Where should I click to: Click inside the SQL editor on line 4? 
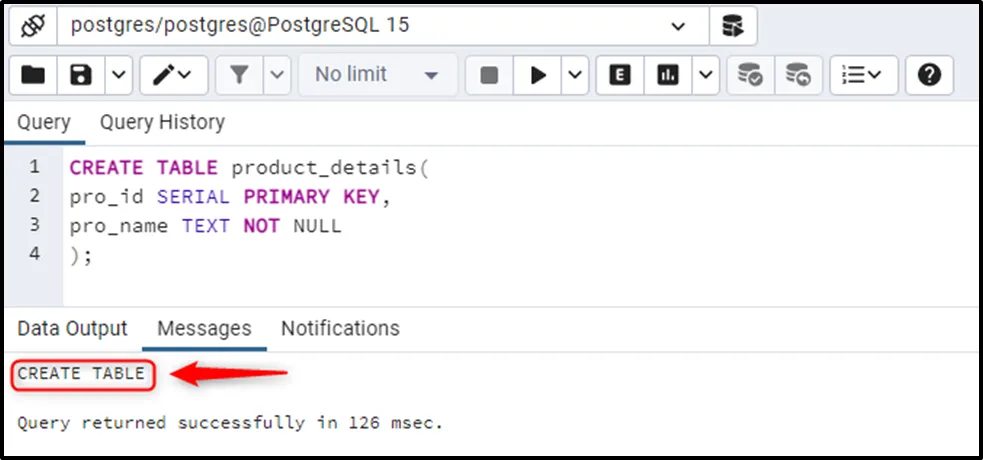[300, 254]
